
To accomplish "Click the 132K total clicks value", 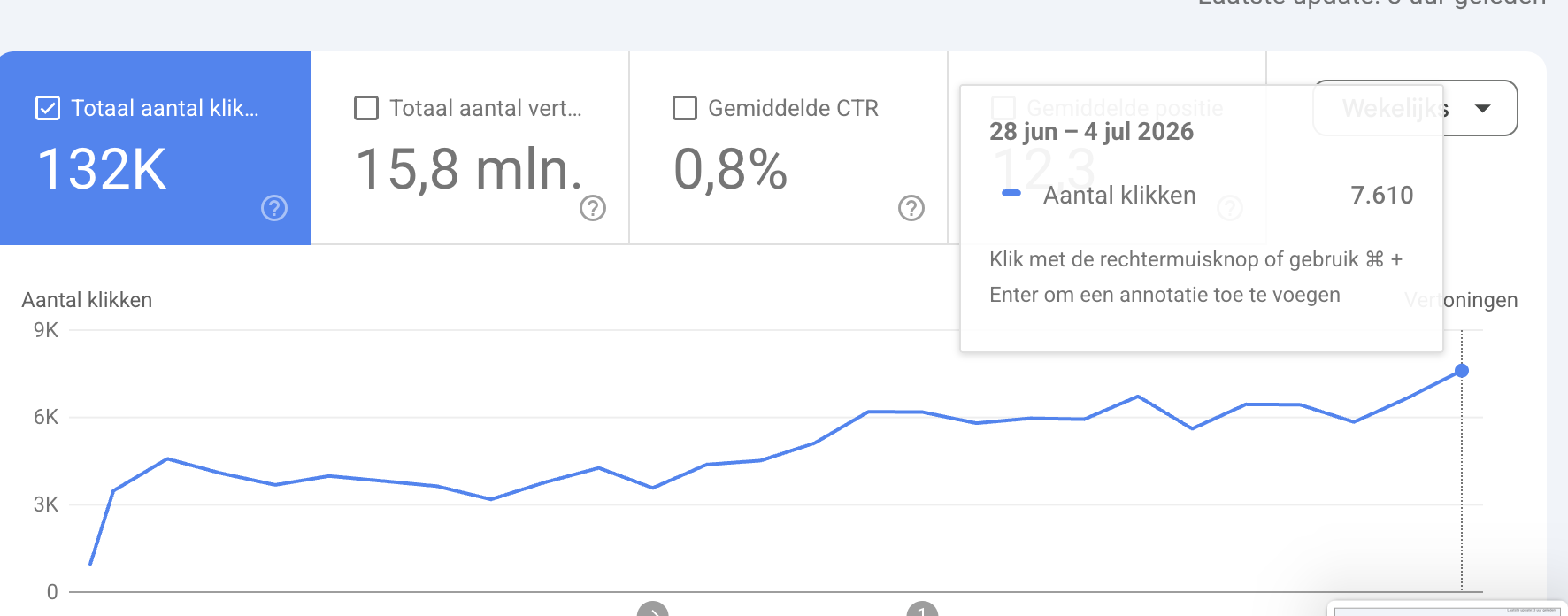I will (x=102, y=169).
